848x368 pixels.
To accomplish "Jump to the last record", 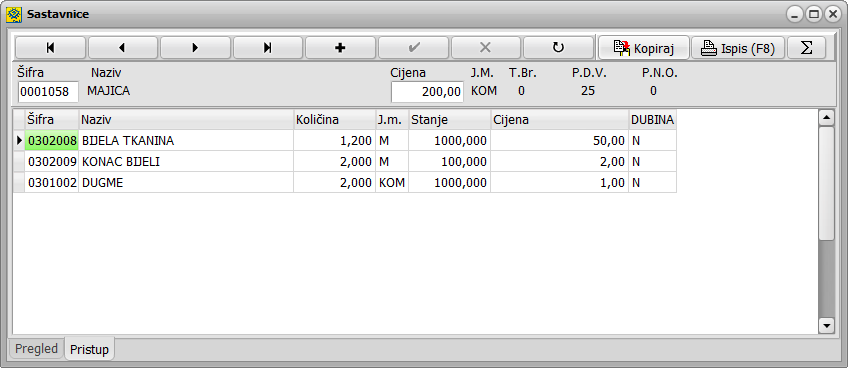I will (x=268, y=48).
